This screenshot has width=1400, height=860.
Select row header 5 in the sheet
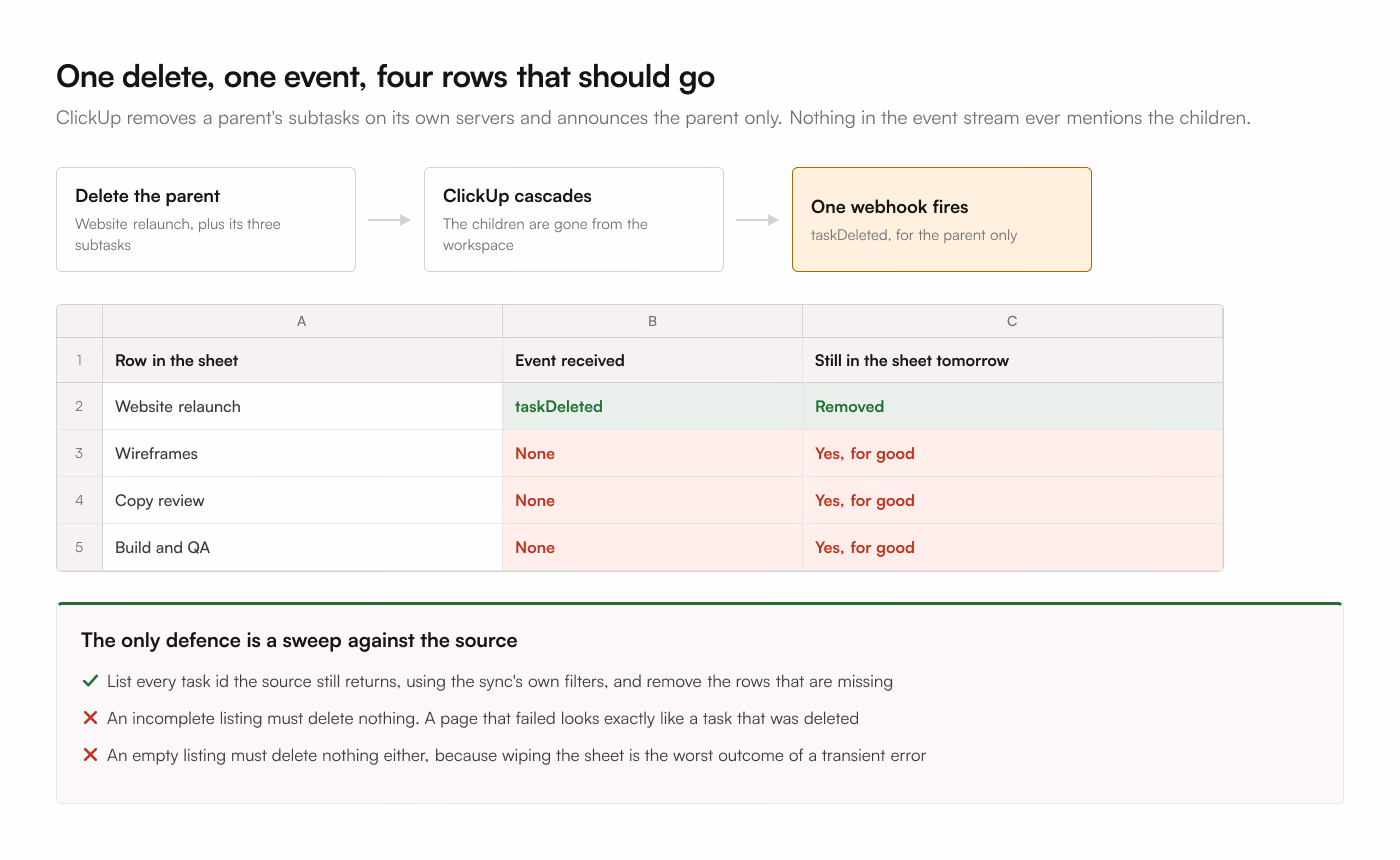(x=80, y=547)
